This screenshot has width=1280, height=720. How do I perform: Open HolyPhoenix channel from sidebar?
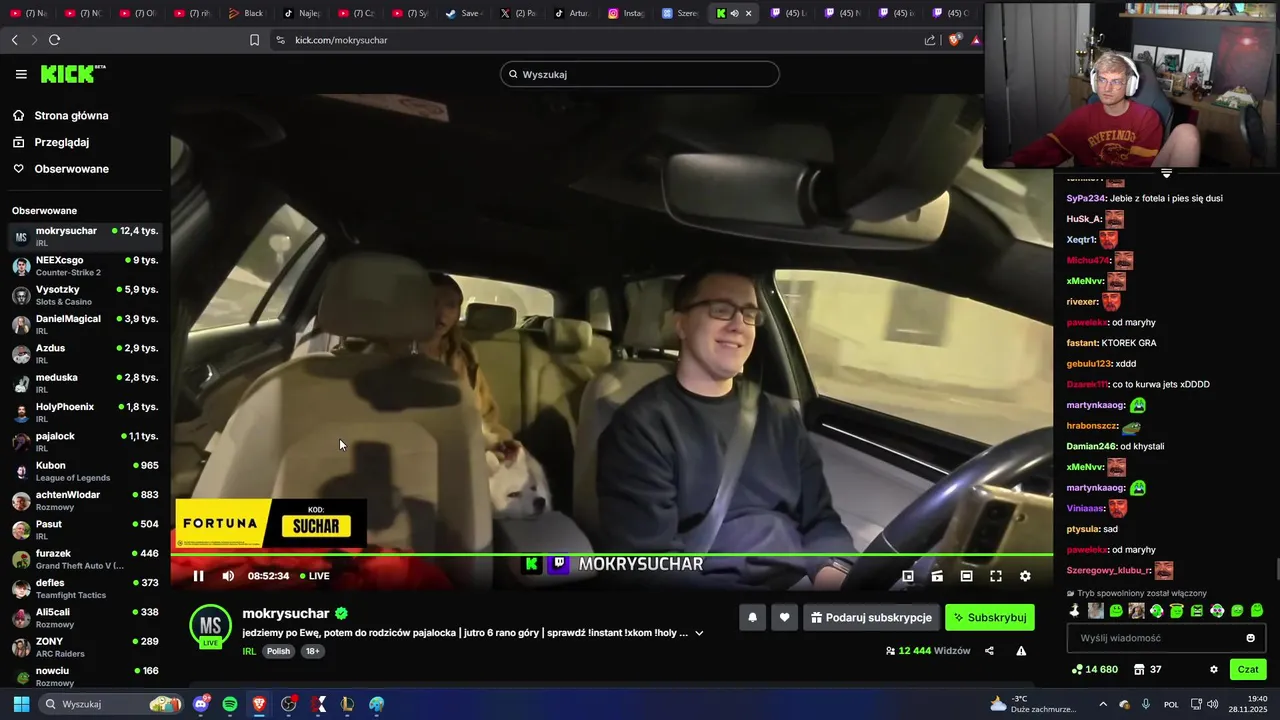[85, 412]
